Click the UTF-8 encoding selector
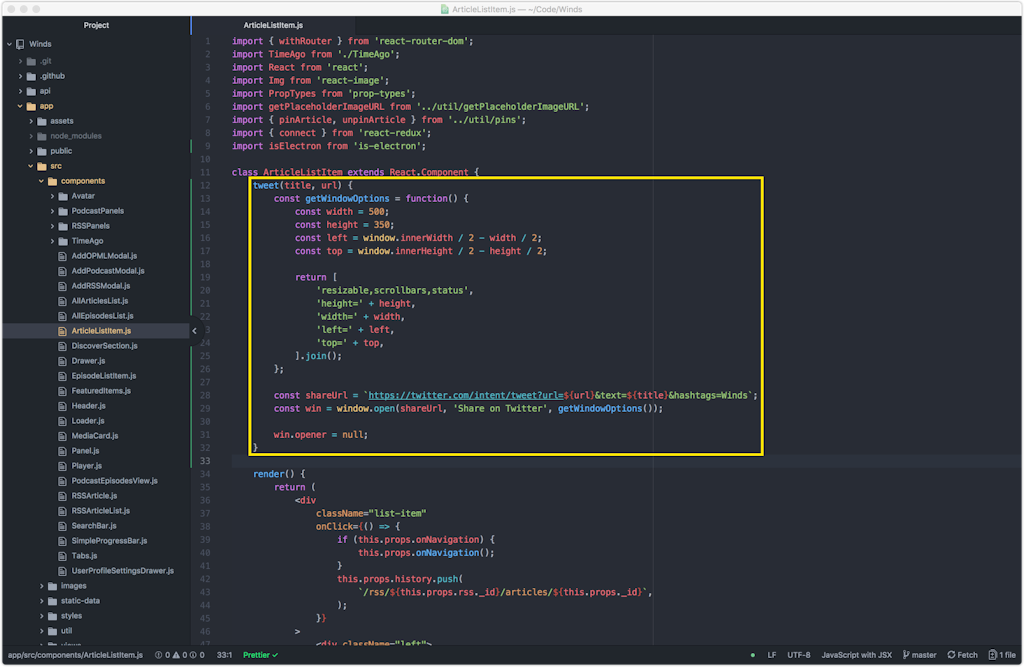1024x667 pixels. click(x=799, y=655)
